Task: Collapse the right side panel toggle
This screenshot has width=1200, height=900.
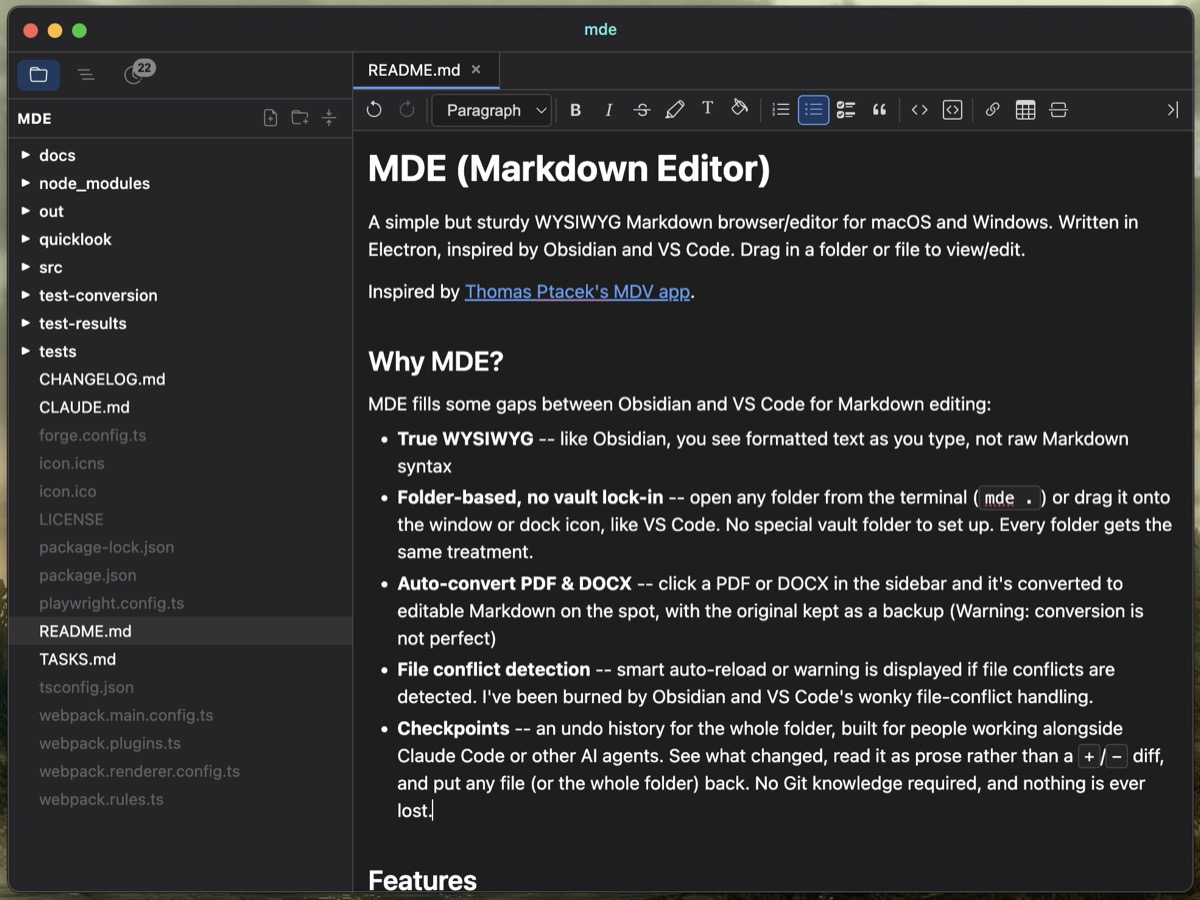Action: click(x=1173, y=110)
